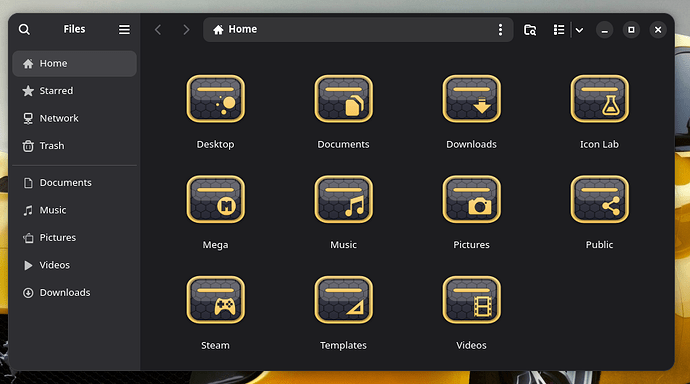Click the "Mega" folder name label
Image resolution: width=690 pixels, height=384 pixels.
(215, 245)
